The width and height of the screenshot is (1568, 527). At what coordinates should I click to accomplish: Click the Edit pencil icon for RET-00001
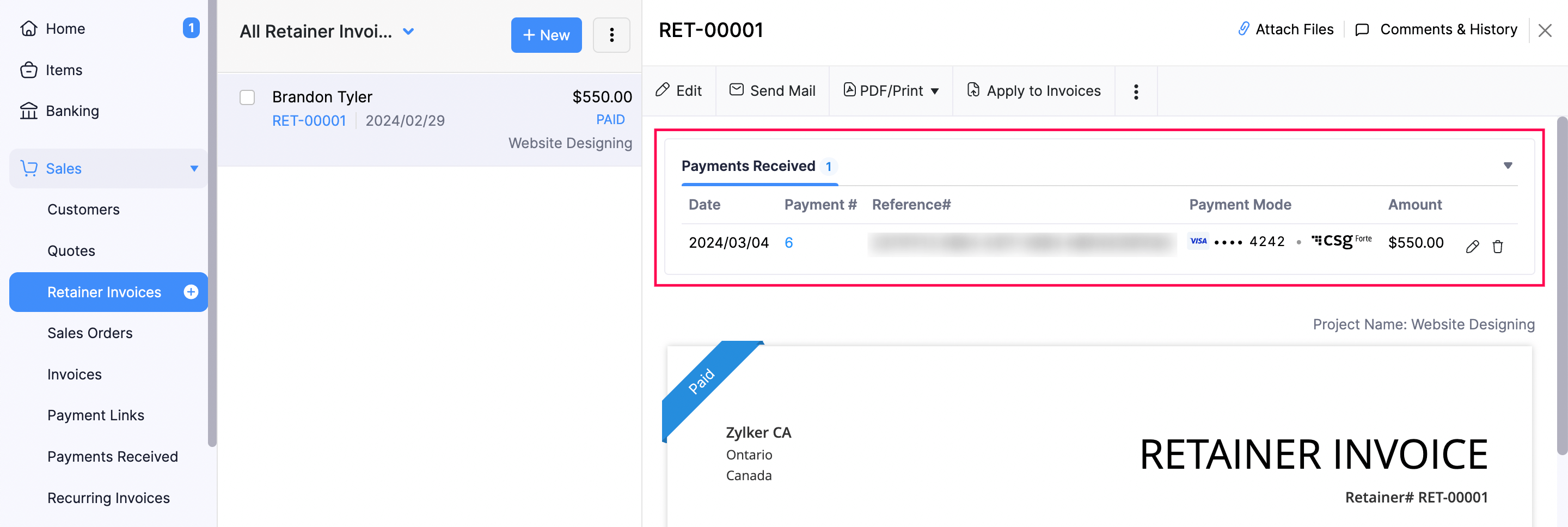[663, 90]
